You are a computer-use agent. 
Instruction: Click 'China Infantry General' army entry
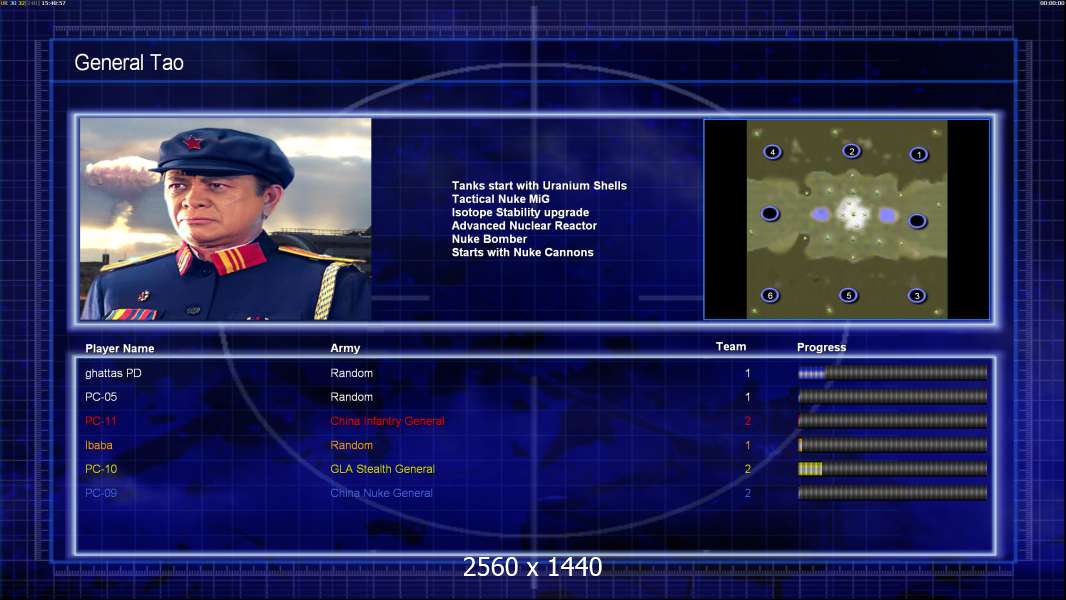tap(387, 421)
